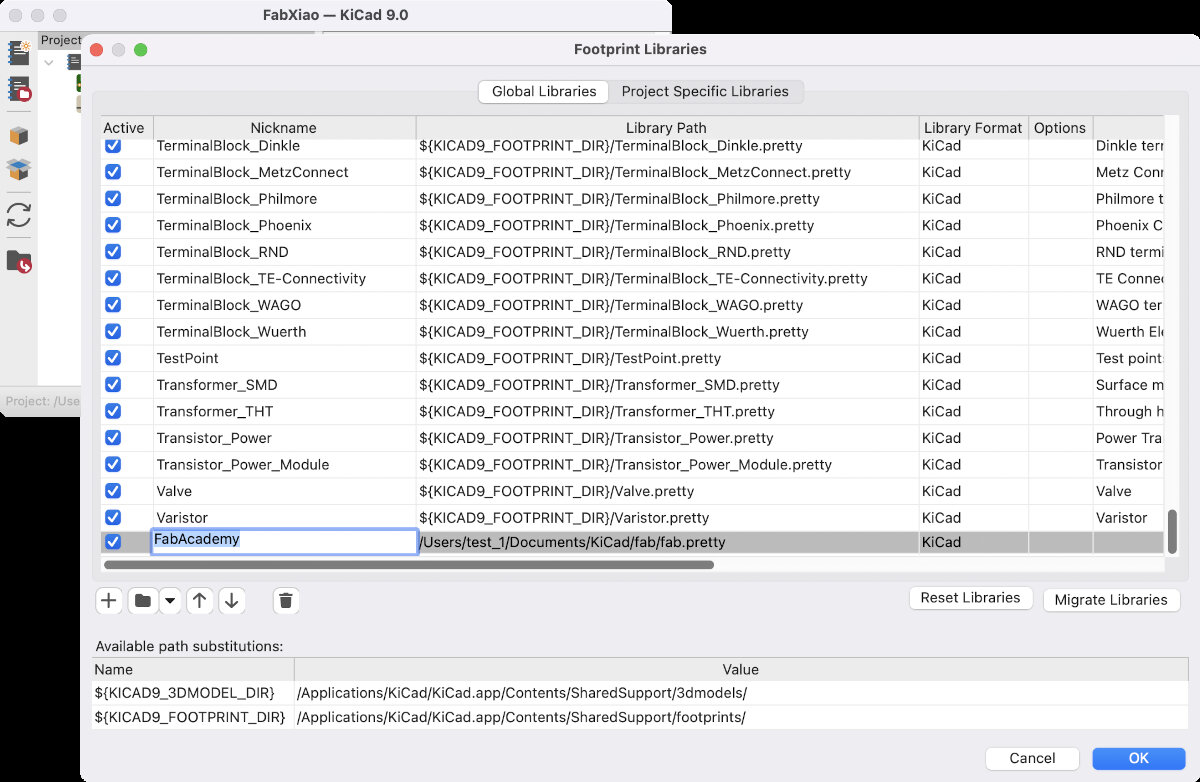Click the TestPoint.pretty library path cell
This screenshot has height=782, width=1200.
click(x=668, y=358)
